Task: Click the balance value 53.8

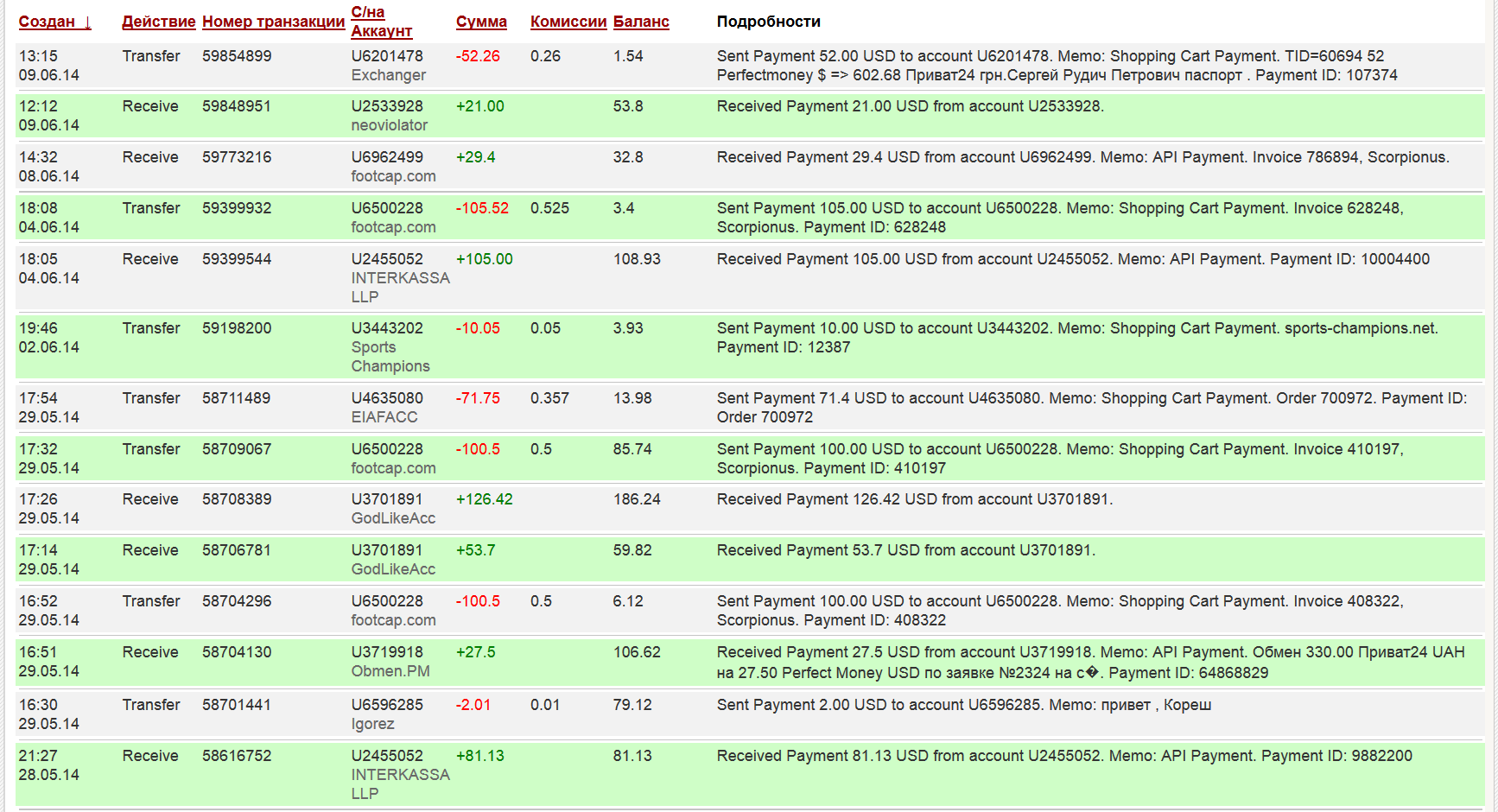Action: tap(628, 106)
